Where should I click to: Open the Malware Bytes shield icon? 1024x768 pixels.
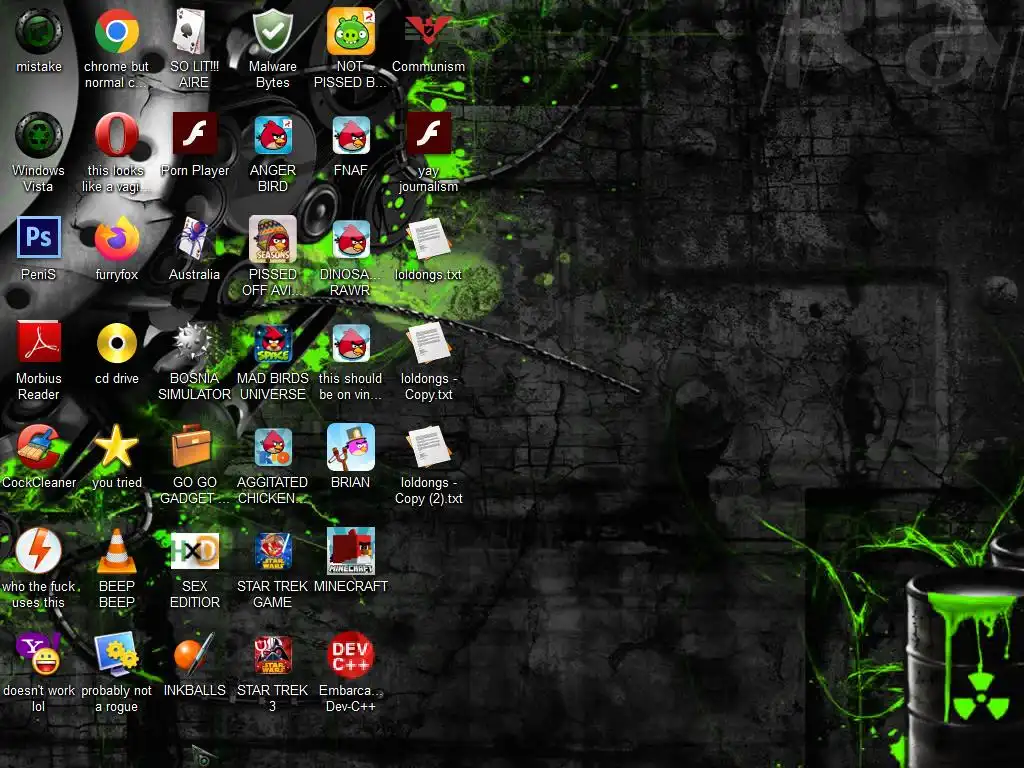[272, 31]
